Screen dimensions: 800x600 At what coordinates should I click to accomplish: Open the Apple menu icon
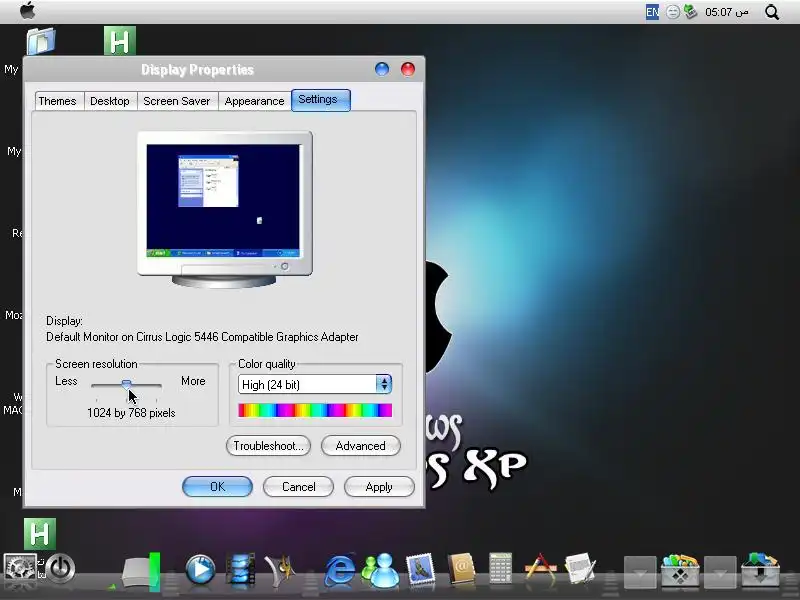point(28,11)
